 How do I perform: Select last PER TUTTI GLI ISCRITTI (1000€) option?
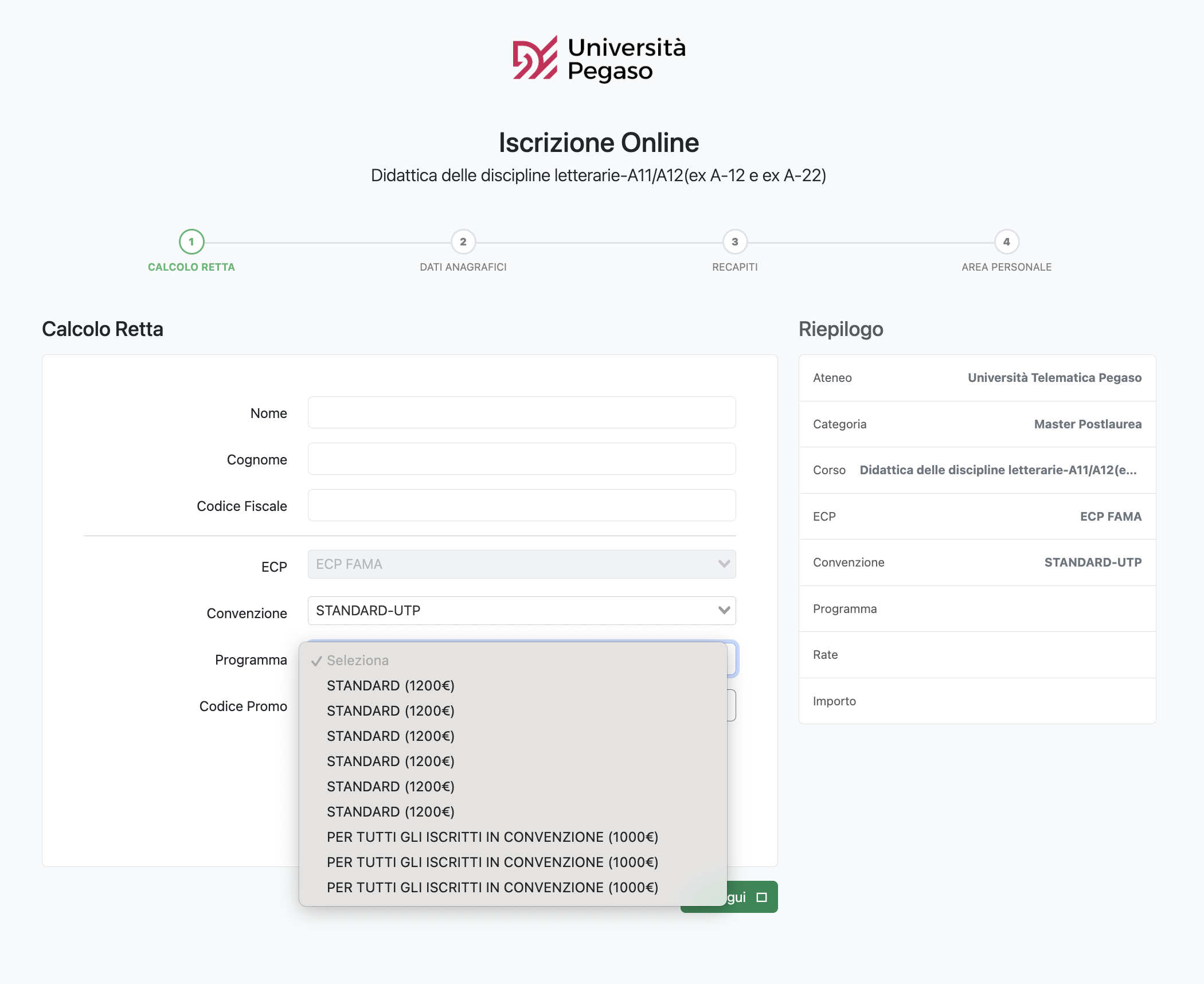(492, 888)
